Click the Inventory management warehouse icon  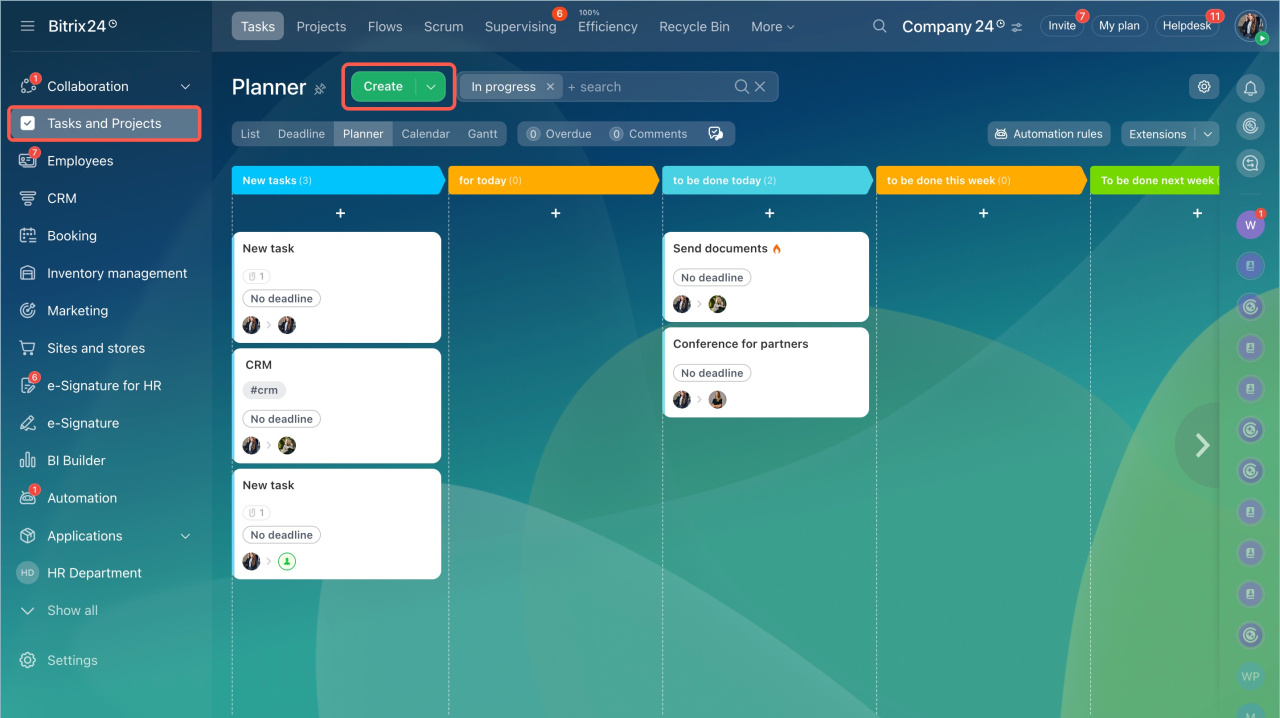tap(28, 274)
